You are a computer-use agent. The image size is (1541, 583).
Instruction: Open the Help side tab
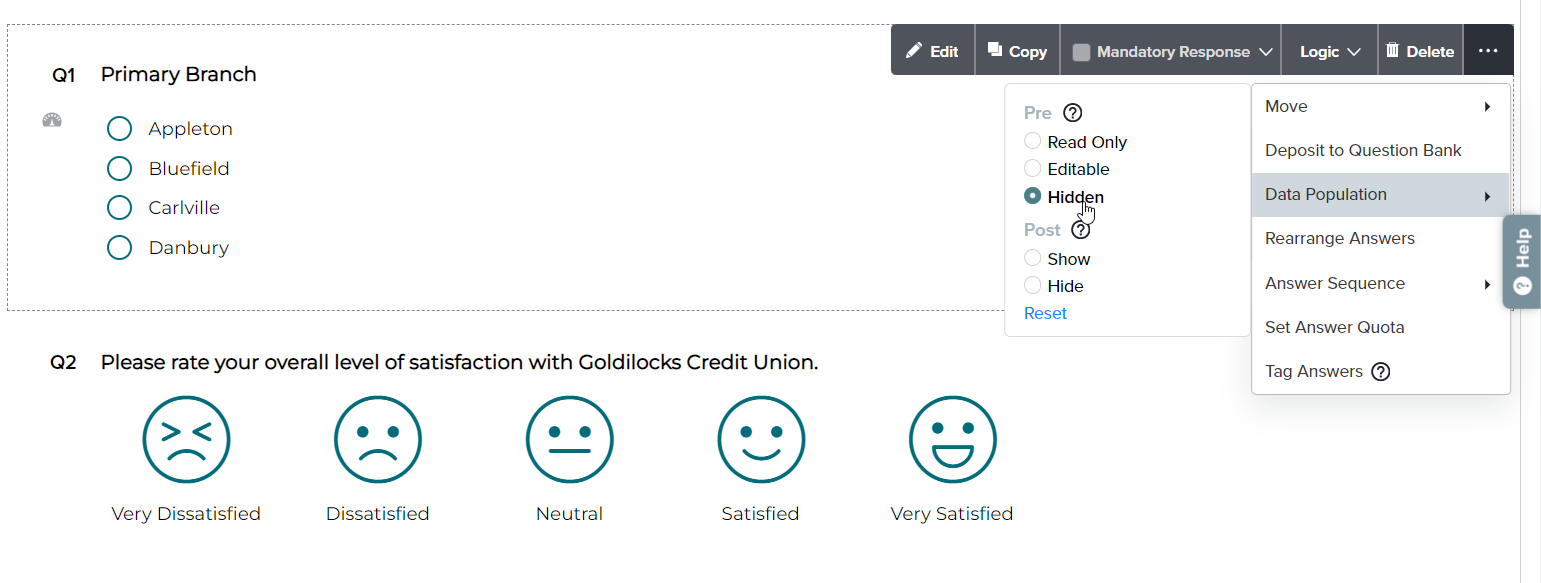click(x=1522, y=262)
